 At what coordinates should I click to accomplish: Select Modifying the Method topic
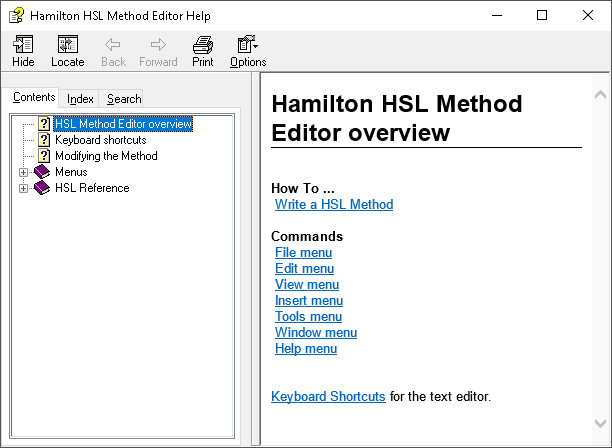(106, 156)
